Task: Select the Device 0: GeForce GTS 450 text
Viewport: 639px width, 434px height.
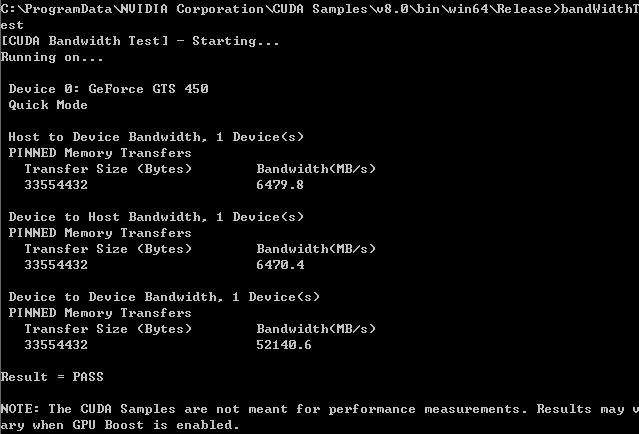Action: [x=108, y=89]
